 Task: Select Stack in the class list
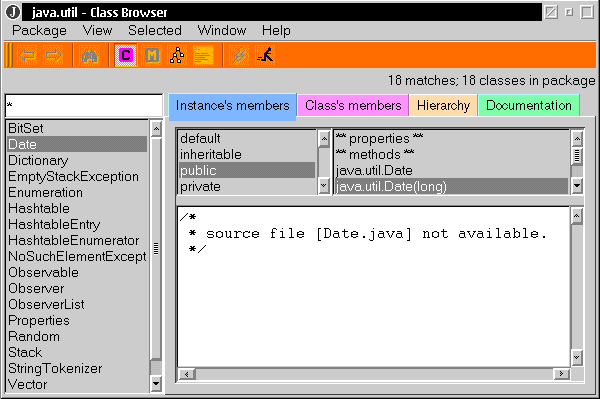tap(77, 352)
